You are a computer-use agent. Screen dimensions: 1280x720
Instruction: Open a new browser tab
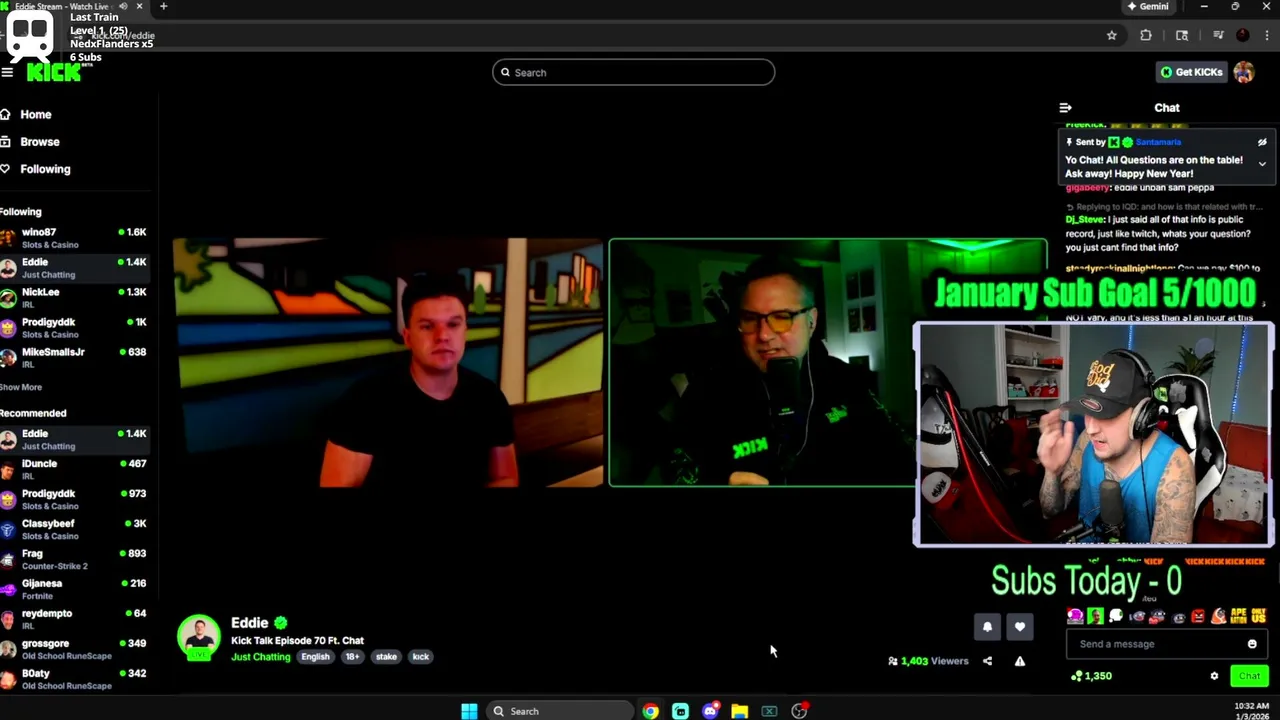(x=163, y=6)
